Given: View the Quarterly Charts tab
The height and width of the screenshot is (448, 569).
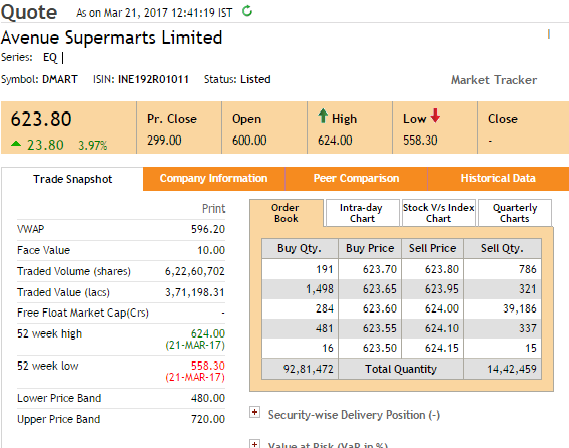Looking at the screenshot, I should (x=515, y=213).
